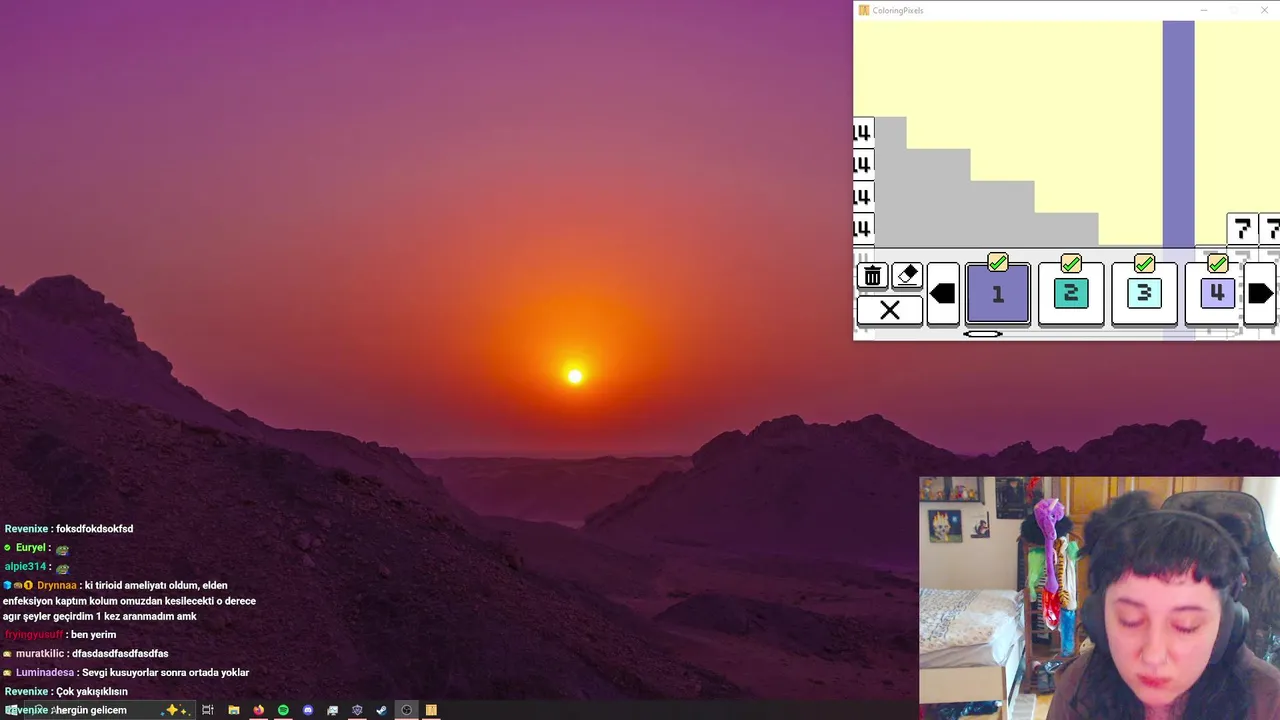Click the chat message "foksdfokdsokfsd"

click(95, 529)
